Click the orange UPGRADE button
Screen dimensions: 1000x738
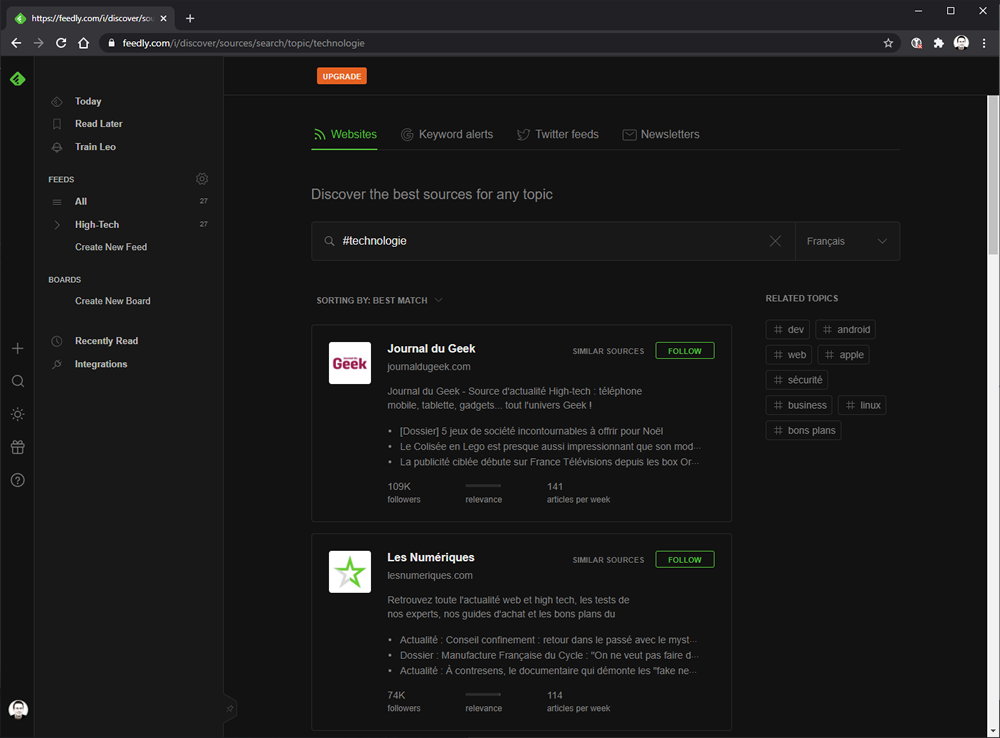(x=342, y=77)
